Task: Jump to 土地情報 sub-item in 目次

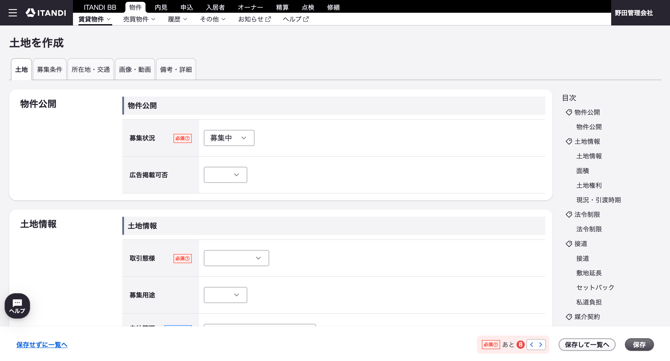Action: [x=589, y=156]
